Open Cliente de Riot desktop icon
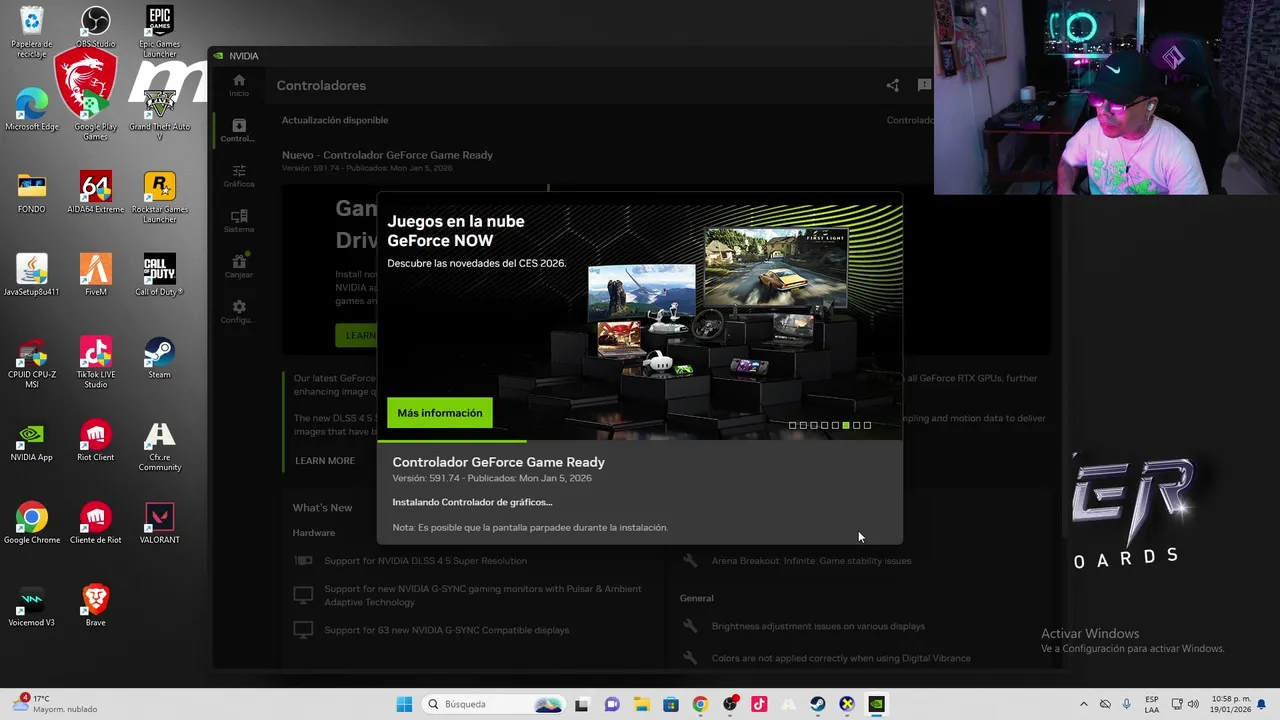 (x=96, y=523)
